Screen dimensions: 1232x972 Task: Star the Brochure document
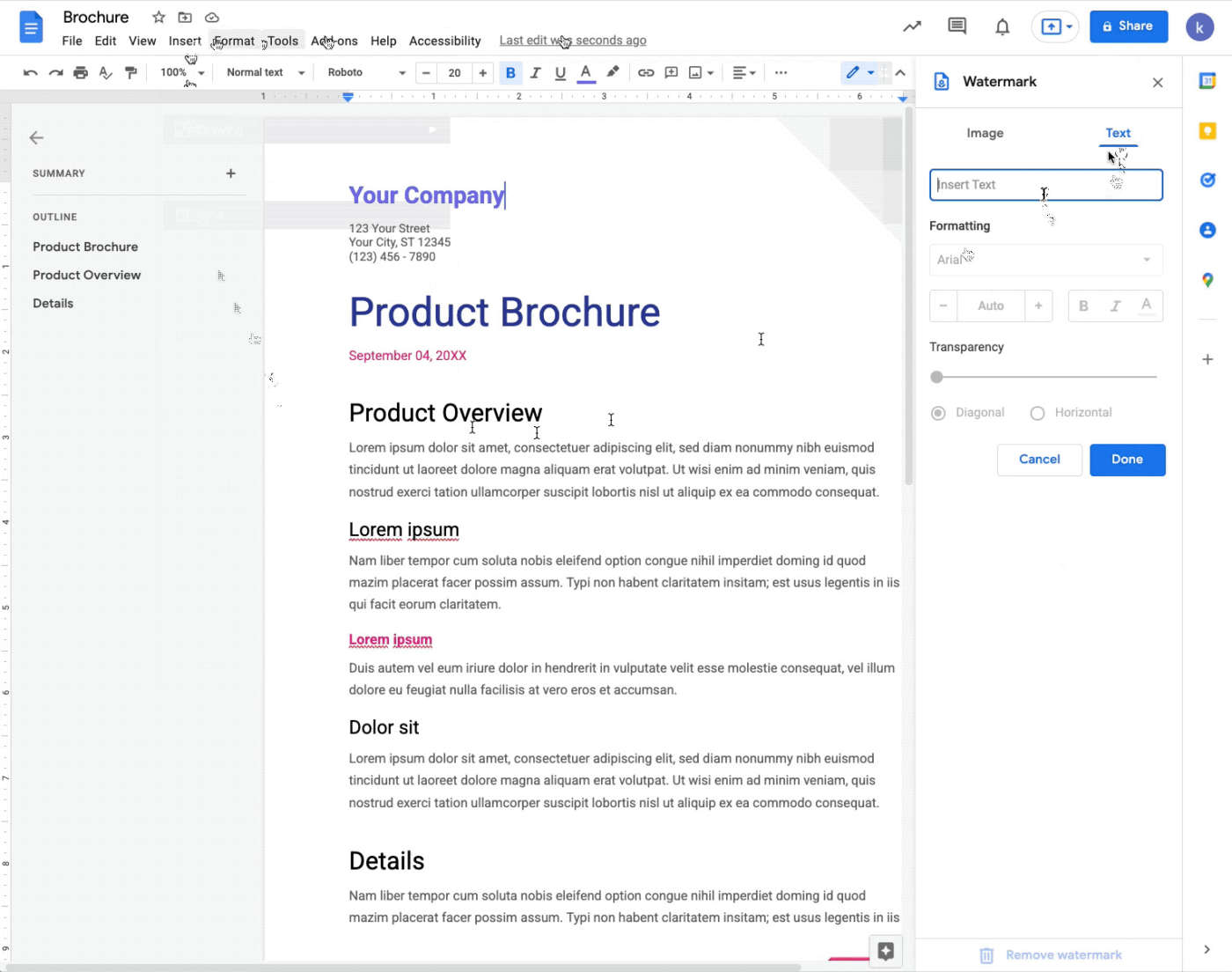click(158, 18)
